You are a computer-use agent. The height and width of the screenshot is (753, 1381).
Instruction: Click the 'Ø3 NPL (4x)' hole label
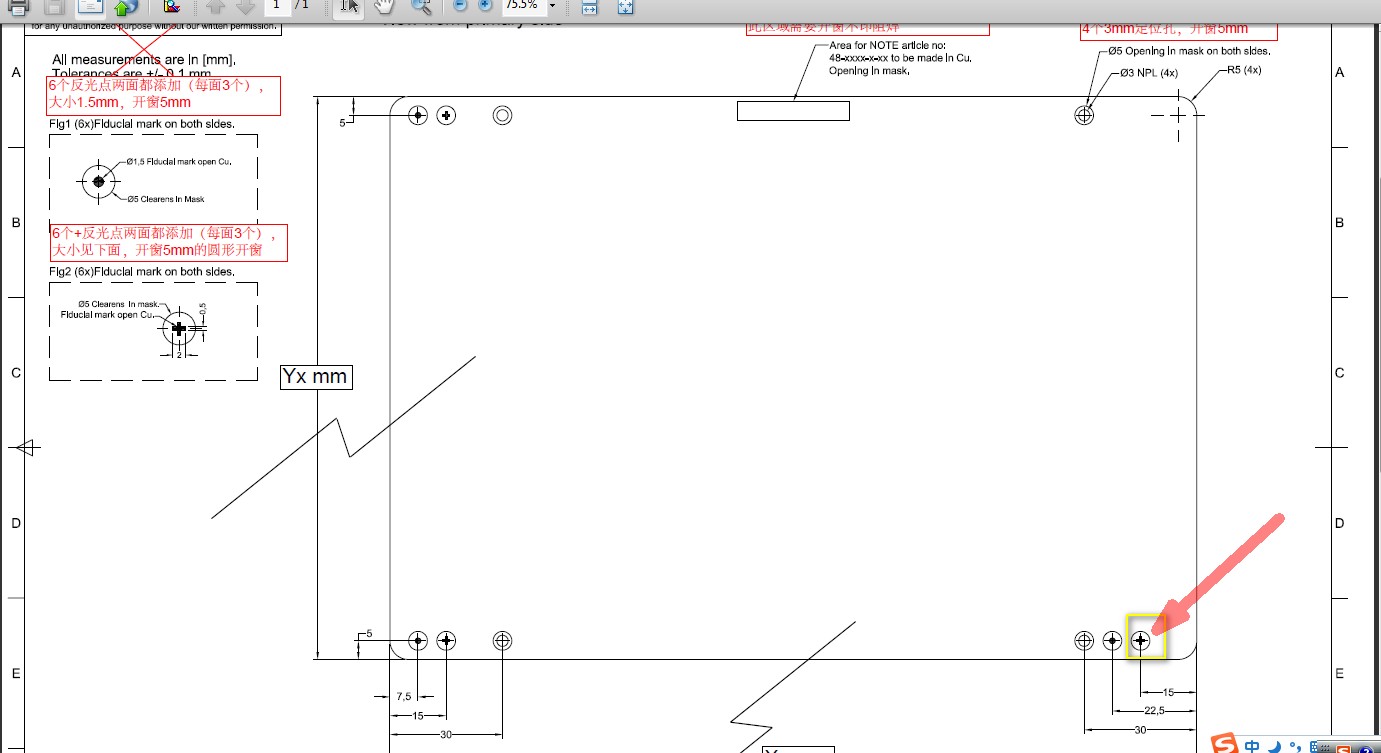pyautogui.click(x=1149, y=73)
